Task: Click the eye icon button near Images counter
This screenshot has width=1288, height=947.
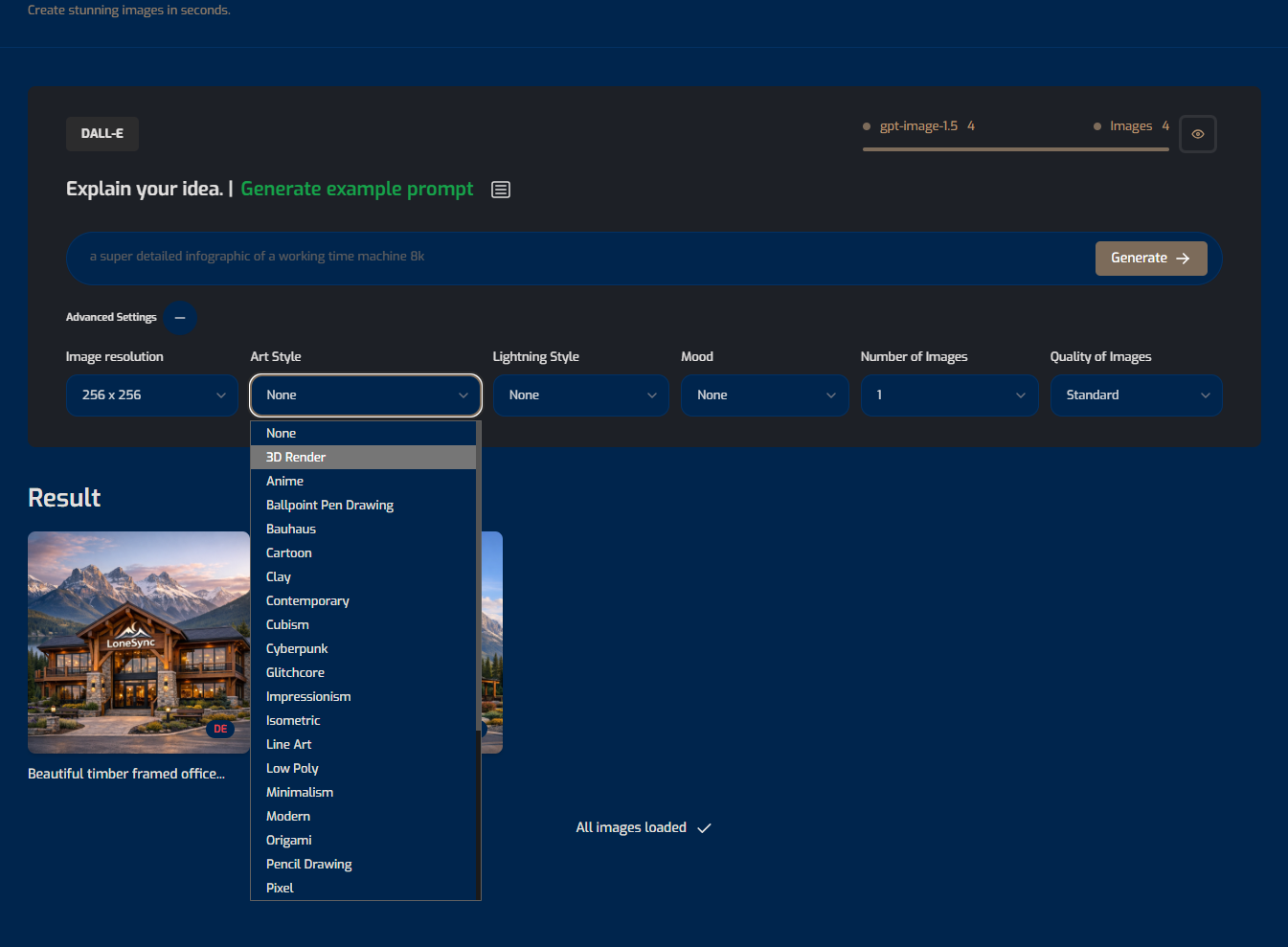Action: (1197, 134)
